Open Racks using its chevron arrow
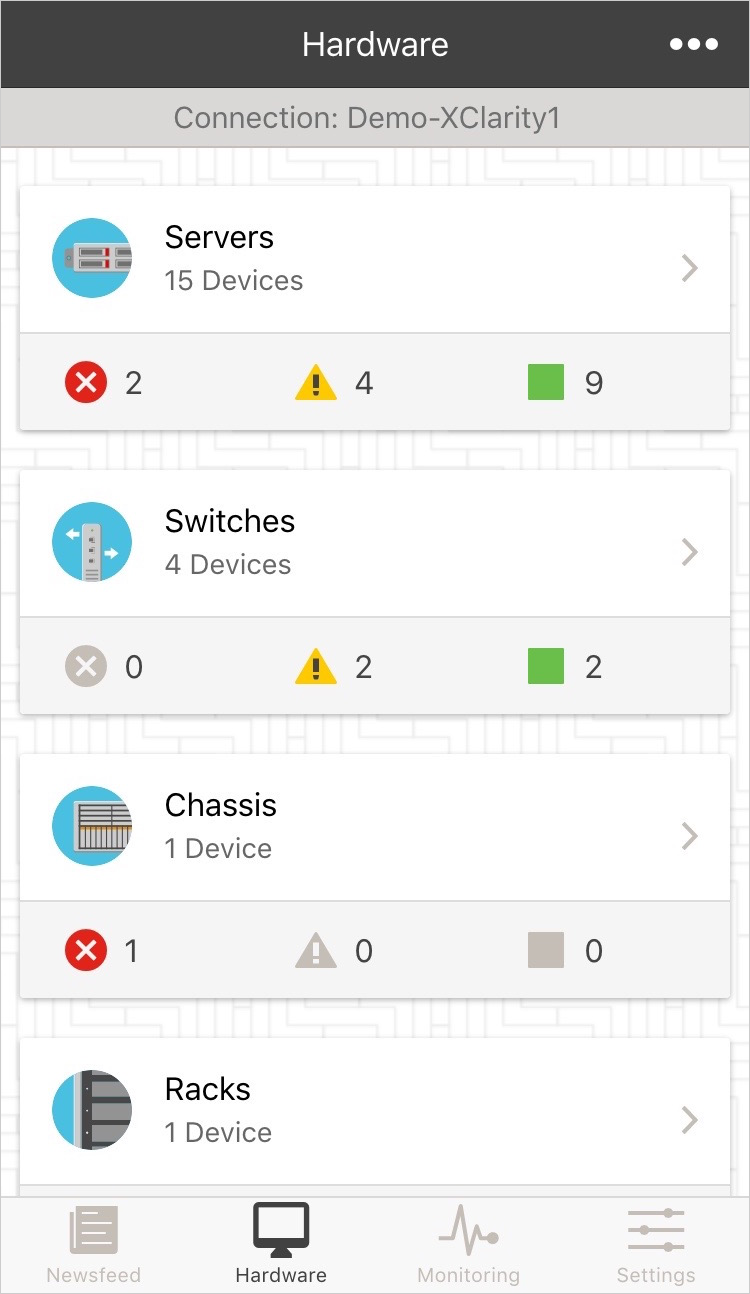This screenshot has width=750, height=1294. click(x=689, y=1120)
